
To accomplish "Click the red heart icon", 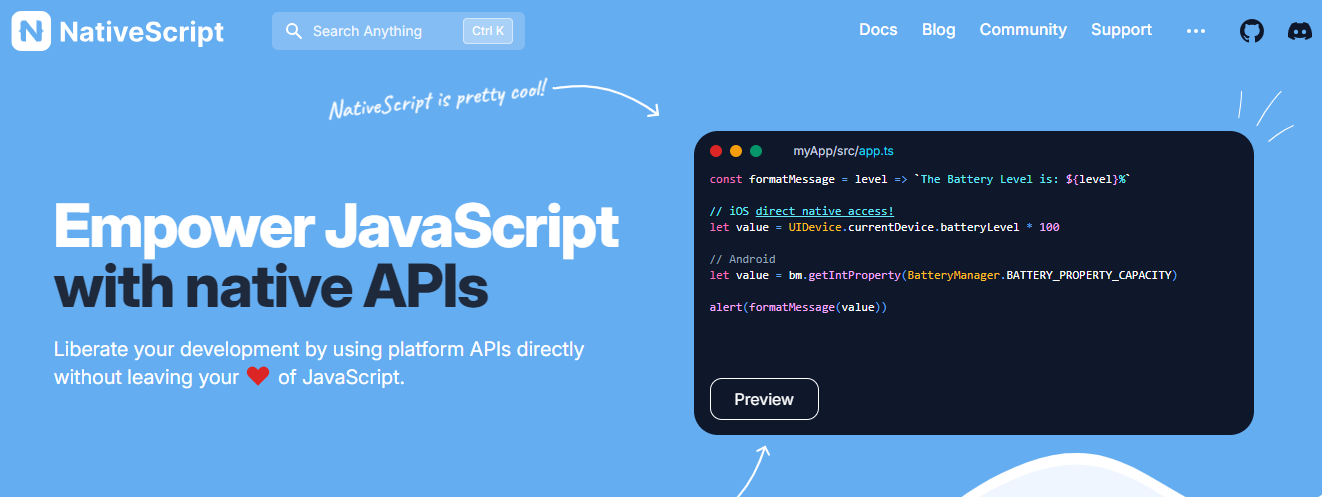I will (x=258, y=377).
